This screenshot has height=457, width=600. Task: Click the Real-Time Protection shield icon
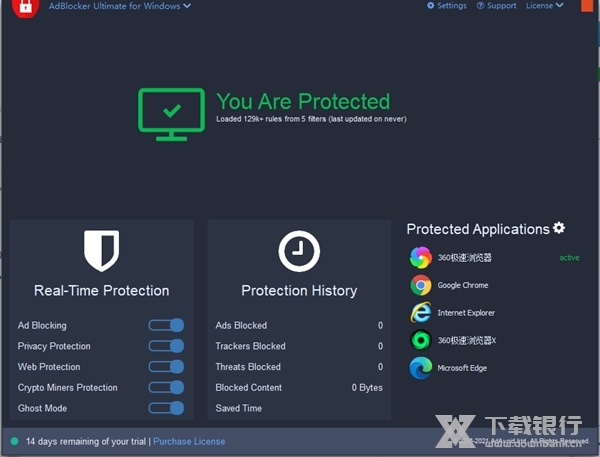101,251
